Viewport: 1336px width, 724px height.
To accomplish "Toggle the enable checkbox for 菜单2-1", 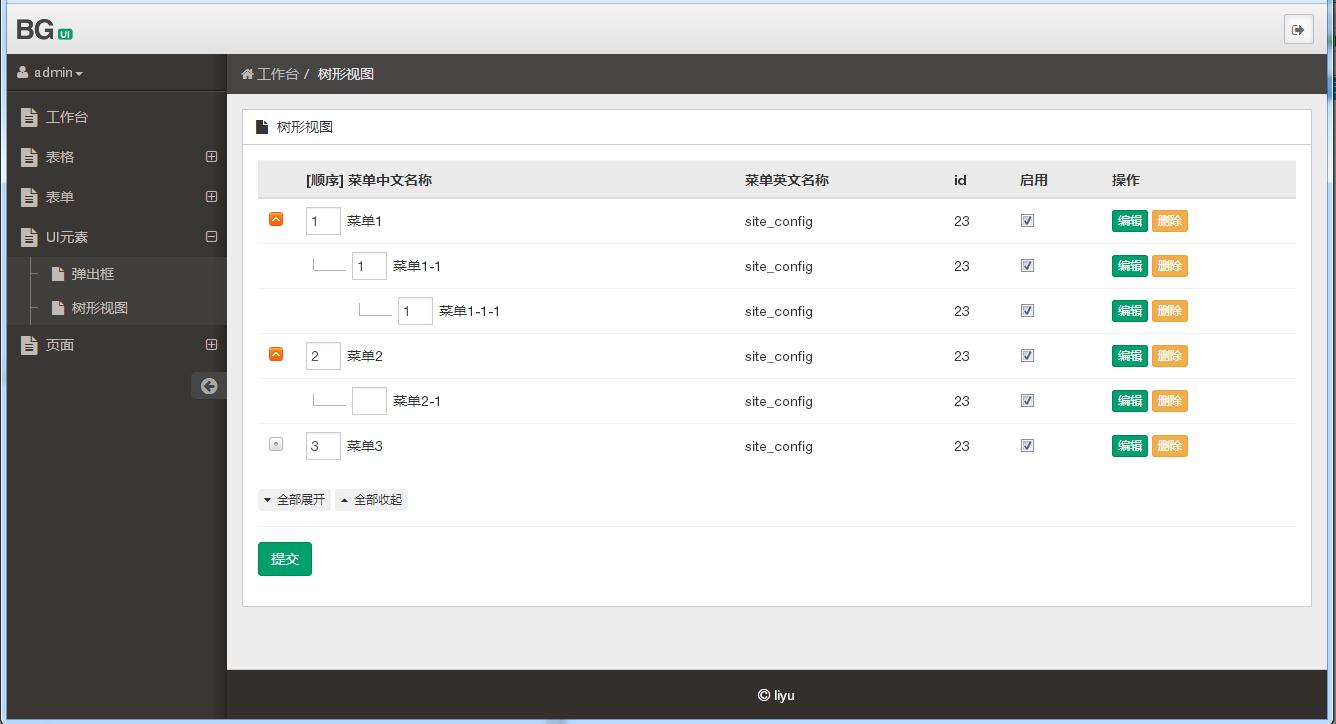I will pos(1027,400).
